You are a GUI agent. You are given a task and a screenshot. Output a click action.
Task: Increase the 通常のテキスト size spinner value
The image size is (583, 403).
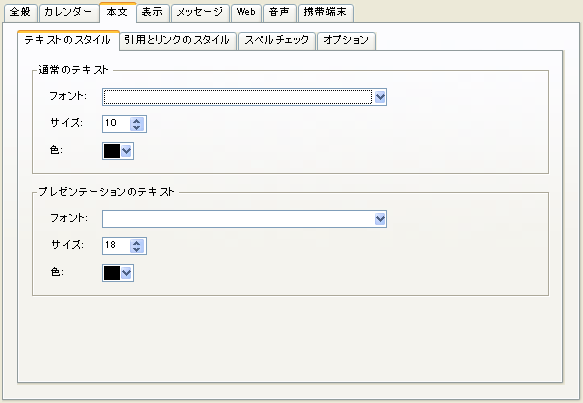tap(136, 120)
